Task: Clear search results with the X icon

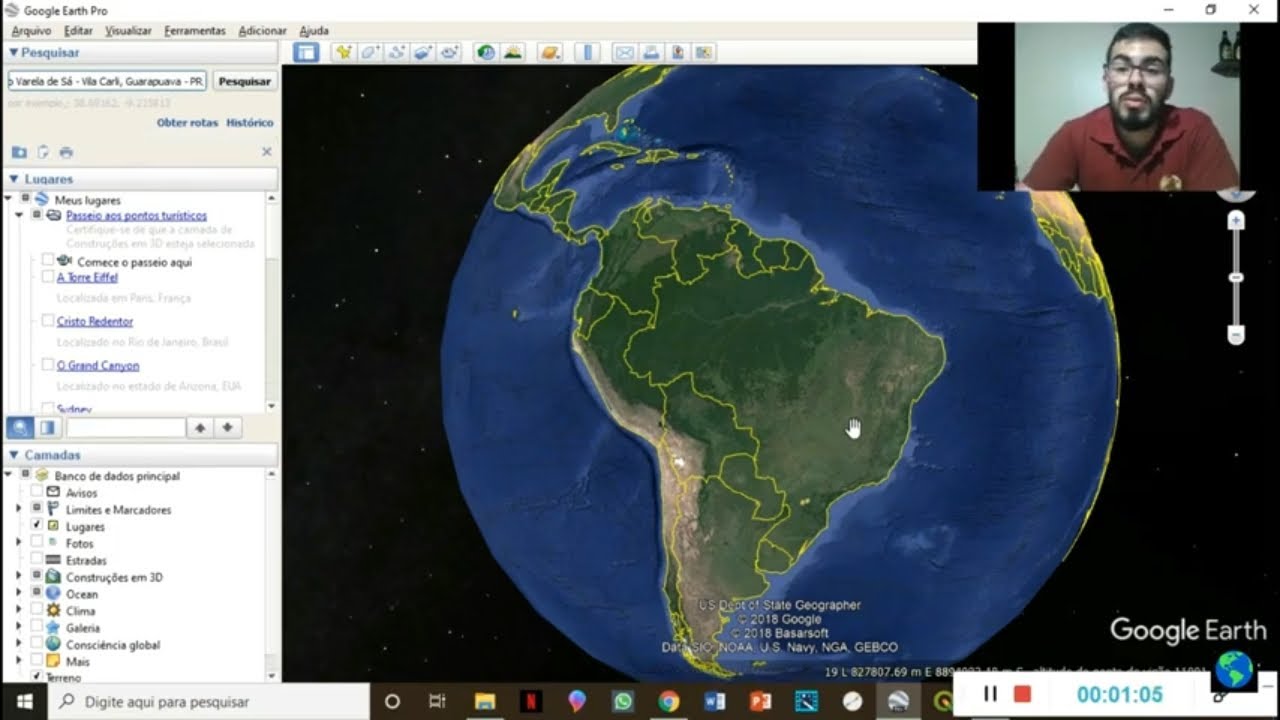Action: 267,152
